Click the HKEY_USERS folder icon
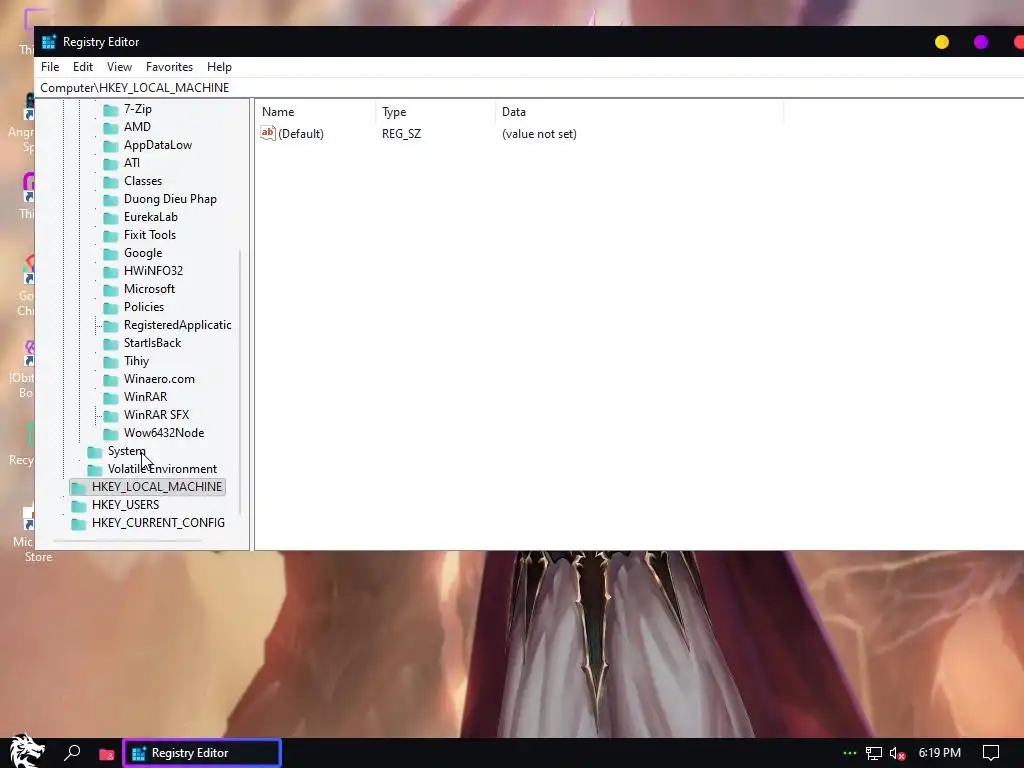Image resolution: width=1024 pixels, height=768 pixels. (78, 505)
